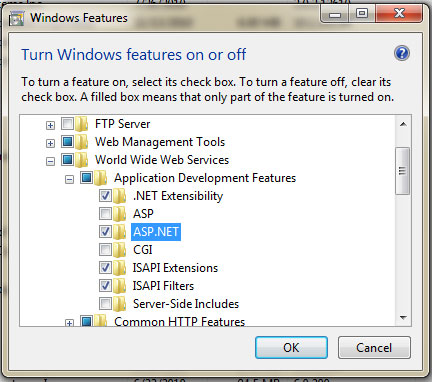Click the ASP folder icon
The width and height of the screenshot is (432, 382).
pos(119,214)
